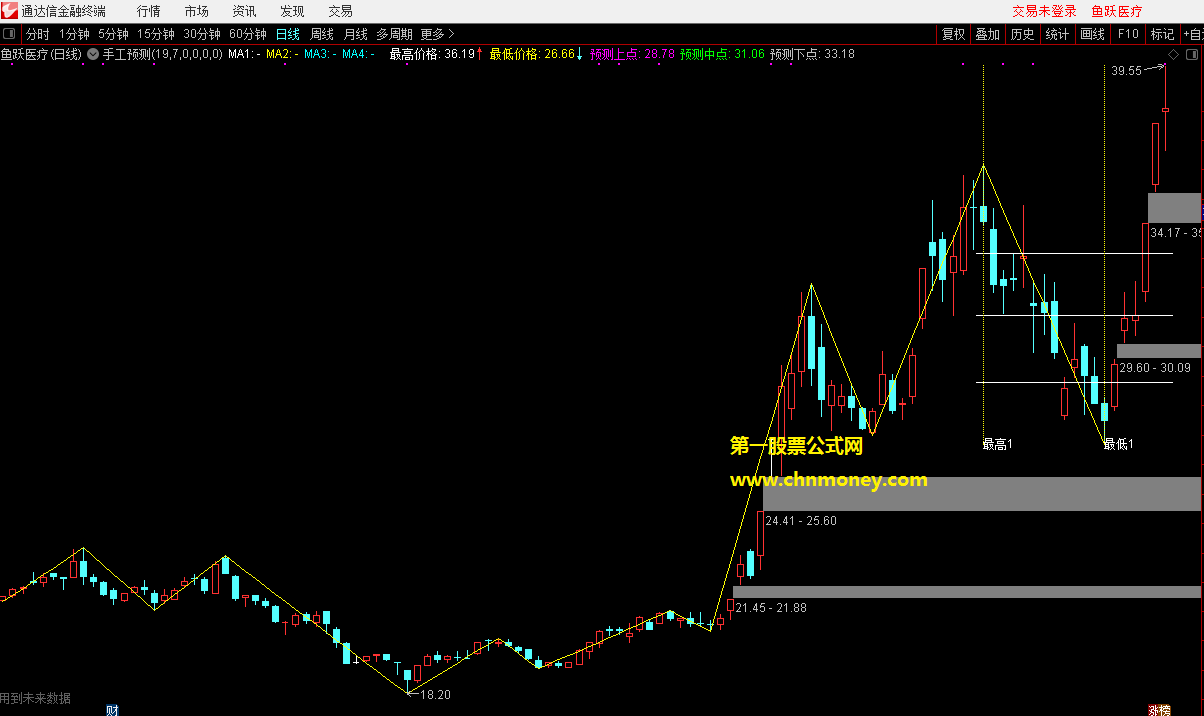Click the 用到未来数据 notice text
1204x716 pixels.
[35, 698]
